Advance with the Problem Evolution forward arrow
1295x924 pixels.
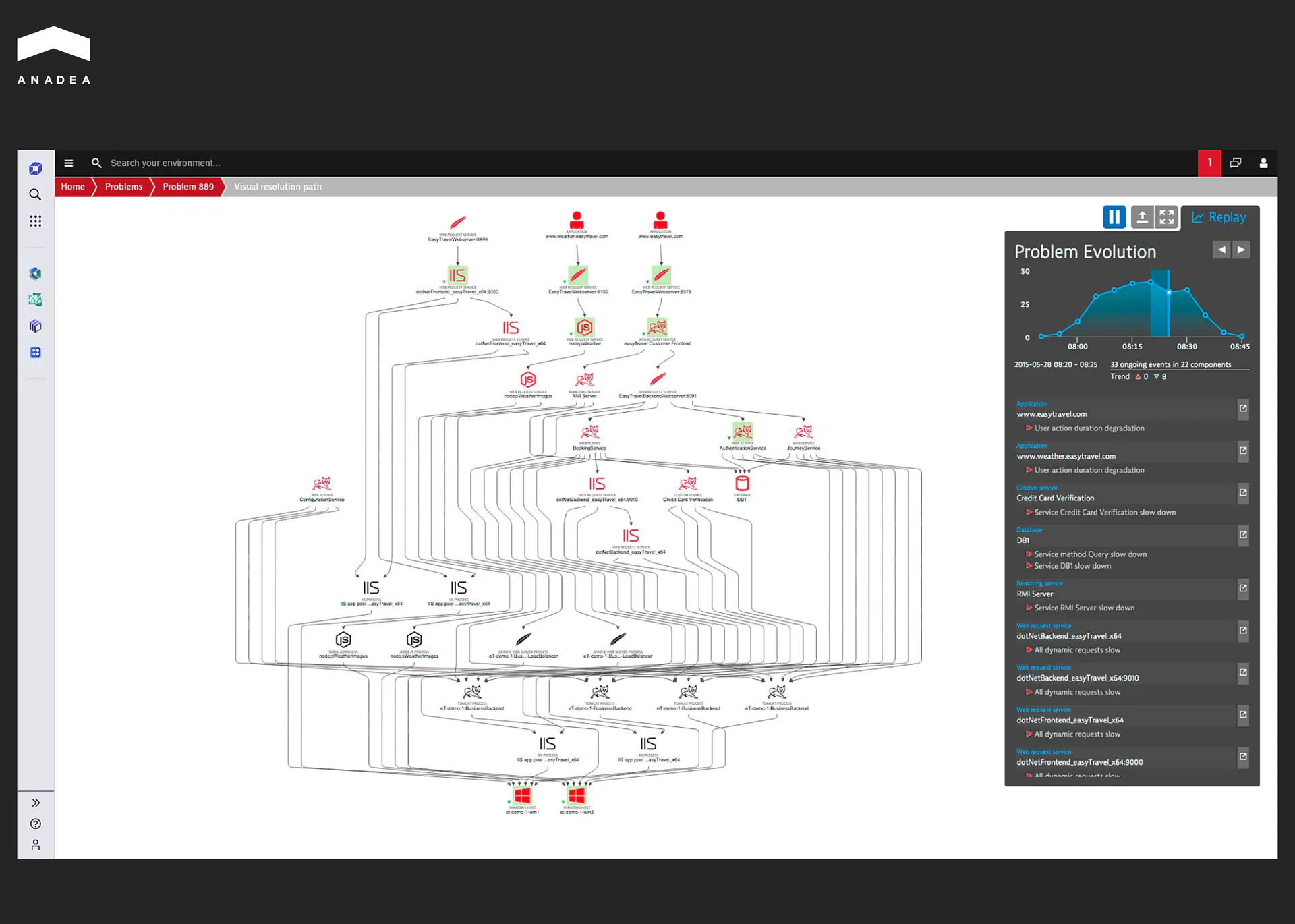[x=1242, y=250]
